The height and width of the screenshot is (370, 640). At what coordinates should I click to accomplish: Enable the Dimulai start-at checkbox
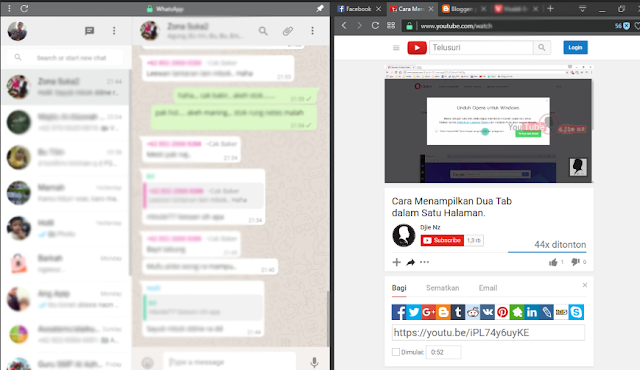click(396, 352)
